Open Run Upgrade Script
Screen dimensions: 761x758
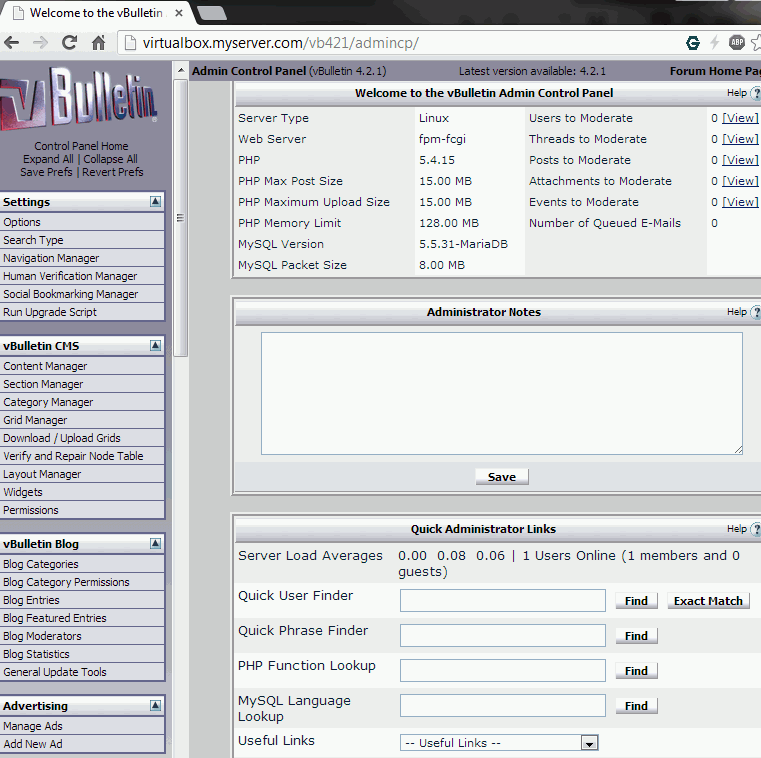pos(82,312)
